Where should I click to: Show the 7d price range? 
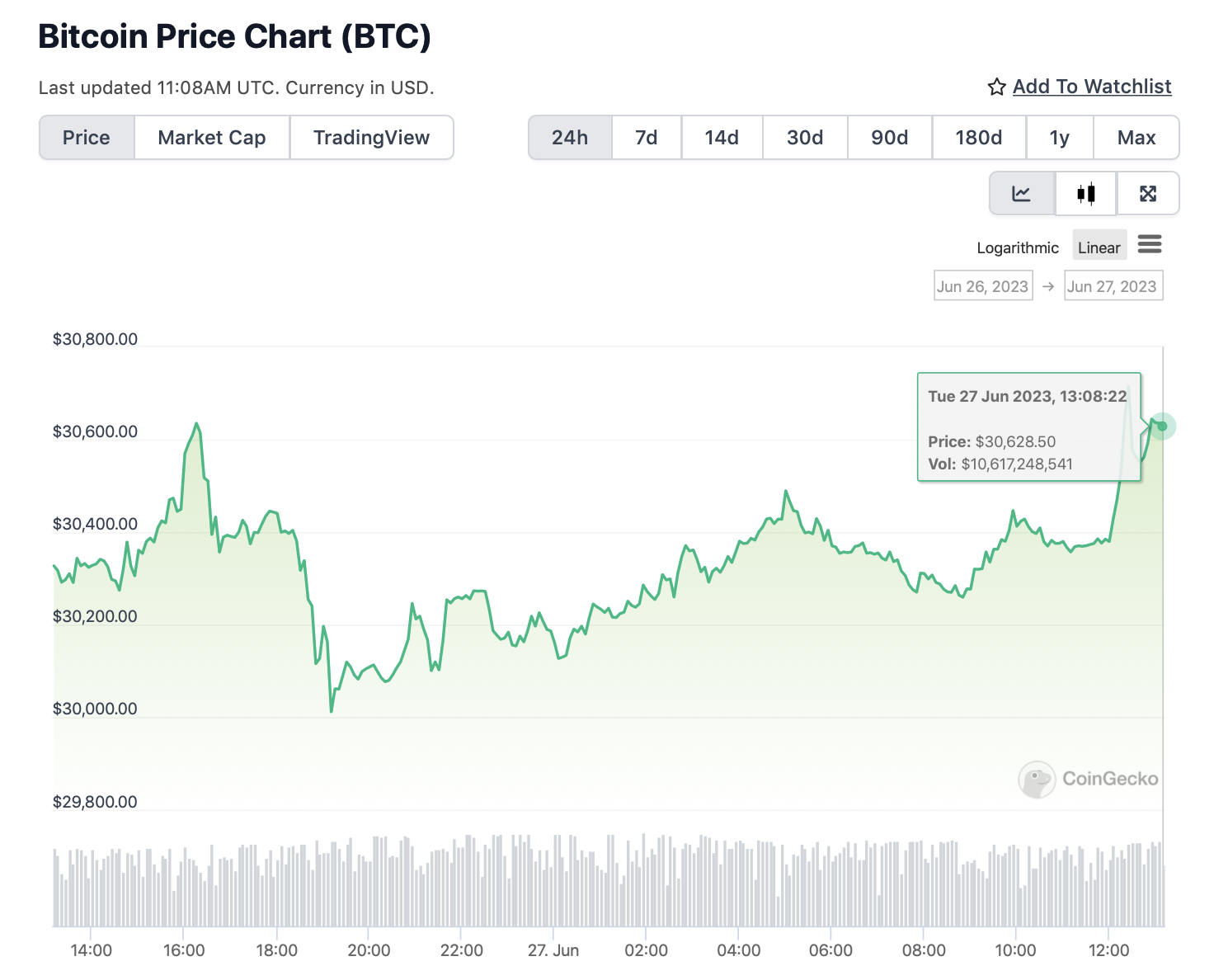point(647,138)
